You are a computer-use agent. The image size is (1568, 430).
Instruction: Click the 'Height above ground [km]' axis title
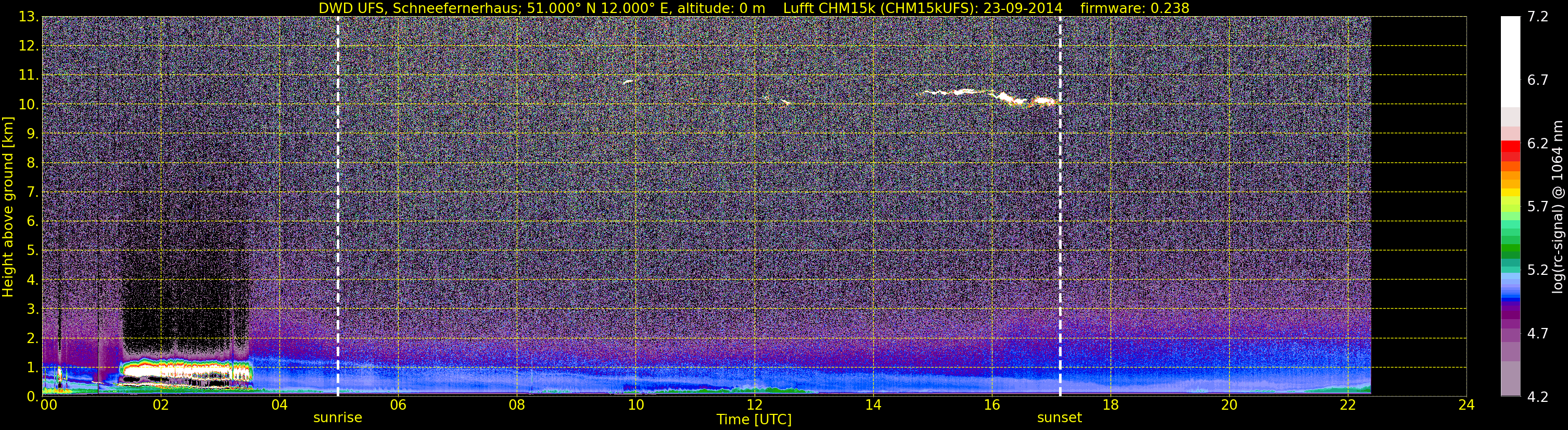[x=8, y=207]
